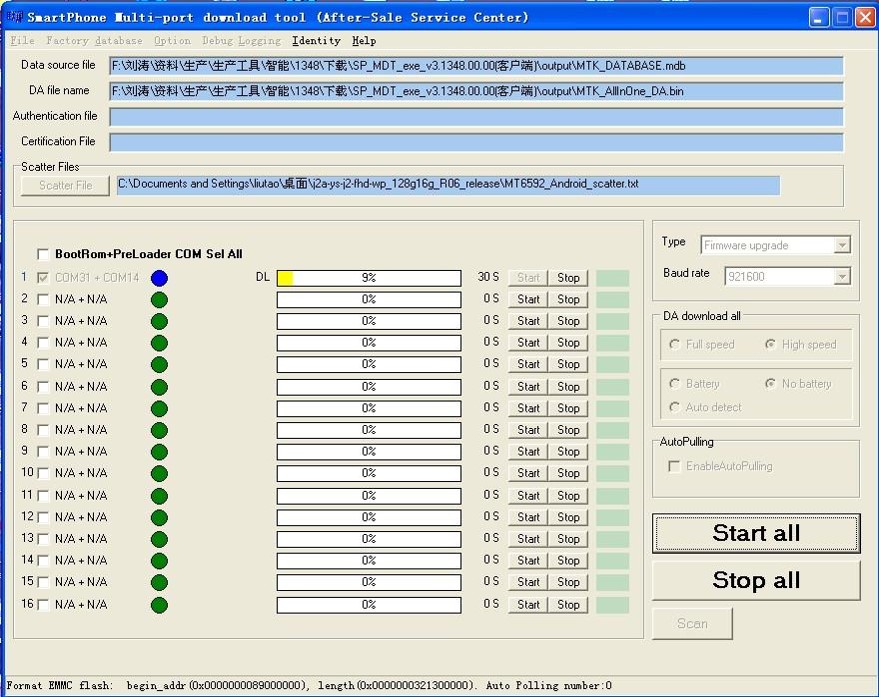Screen dimensions: 879x697
Task: Click Start for port 6
Action: (x=528, y=386)
